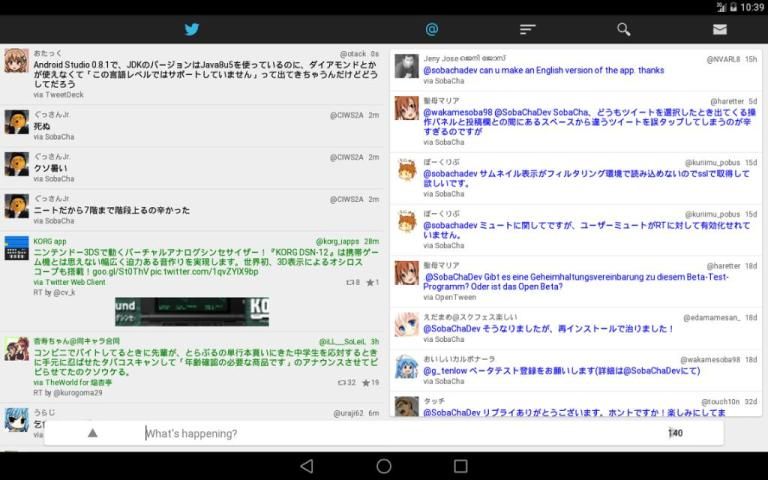Tap favorite star showing 19

(370, 383)
